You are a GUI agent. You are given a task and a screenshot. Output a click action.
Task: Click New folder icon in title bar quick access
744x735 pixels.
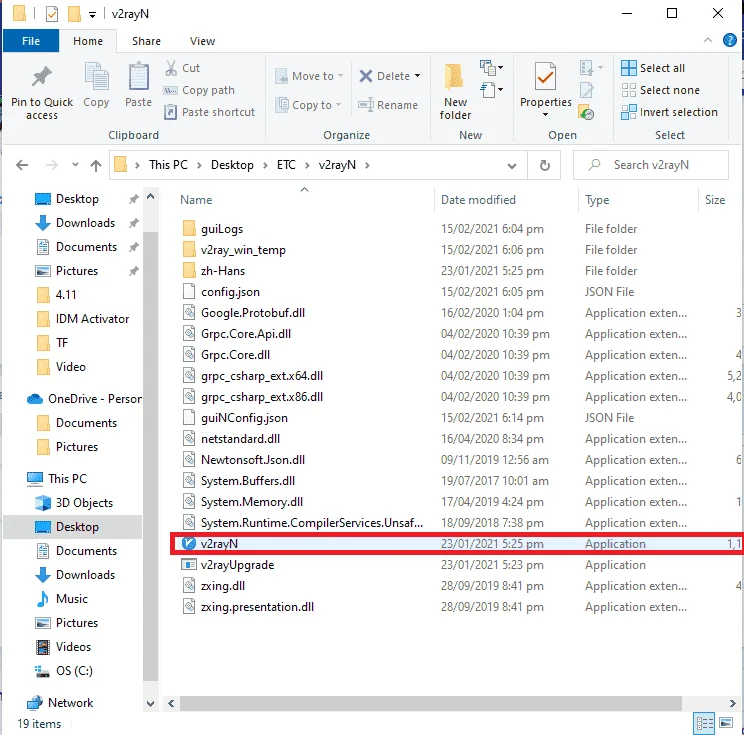click(x=74, y=14)
